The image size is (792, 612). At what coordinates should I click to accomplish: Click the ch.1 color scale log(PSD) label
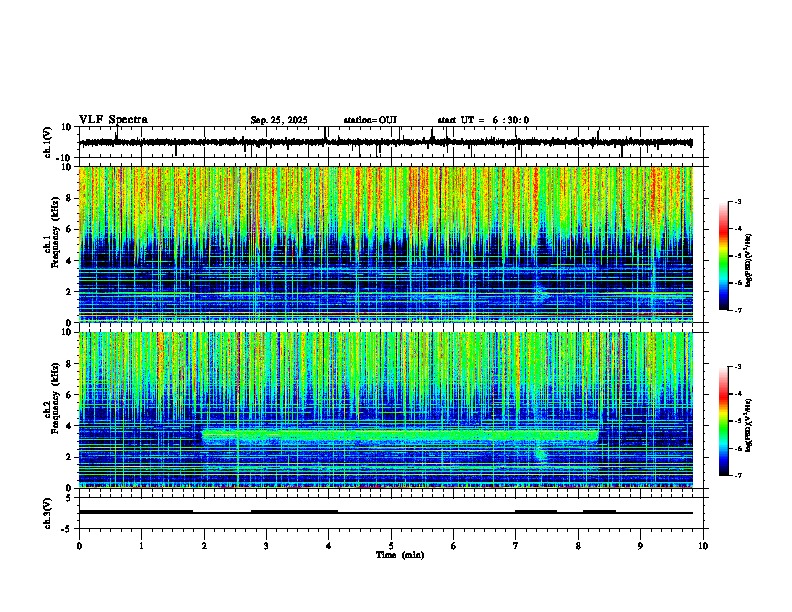tap(749, 261)
